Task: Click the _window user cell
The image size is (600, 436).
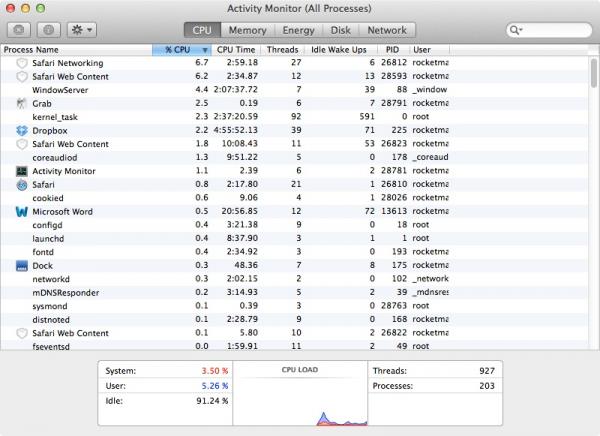Action: click(x=429, y=90)
